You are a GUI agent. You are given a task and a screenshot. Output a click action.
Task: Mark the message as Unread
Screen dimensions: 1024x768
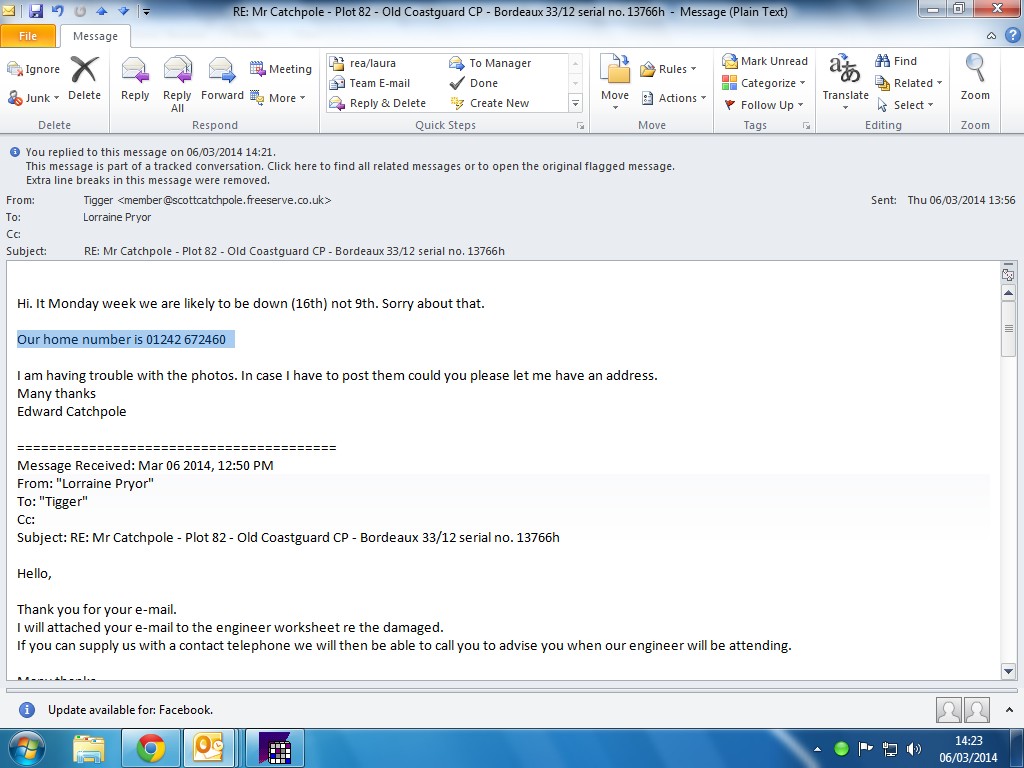(765, 61)
